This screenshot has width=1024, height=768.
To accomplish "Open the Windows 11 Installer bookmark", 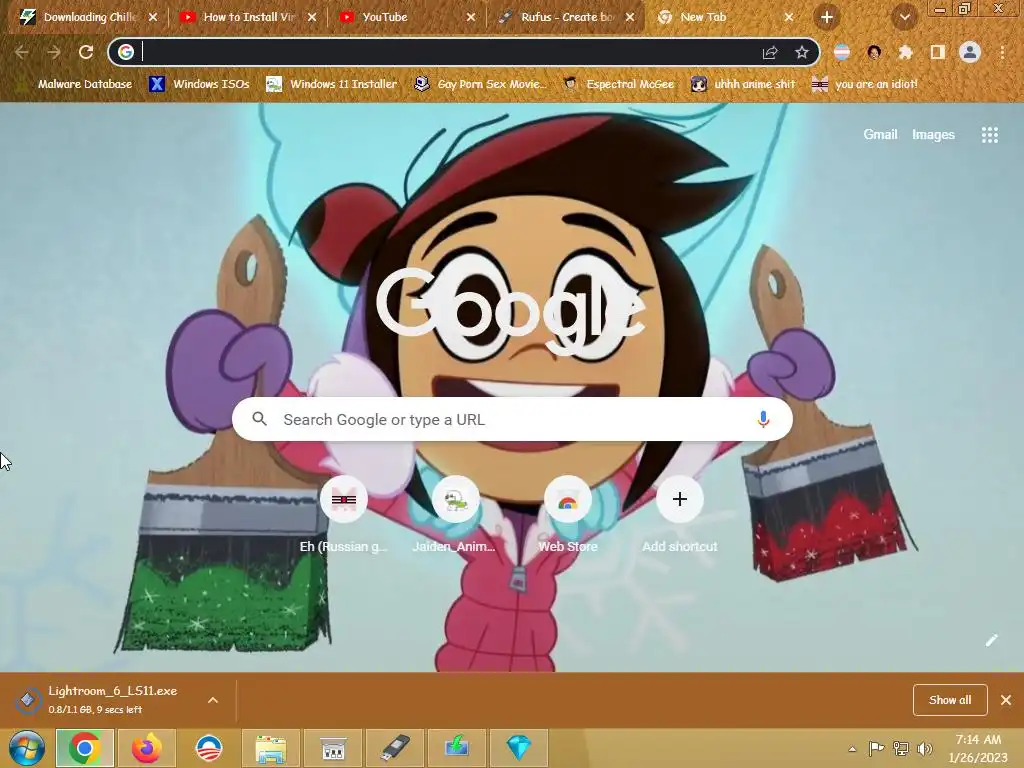I will tap(332, 84).
